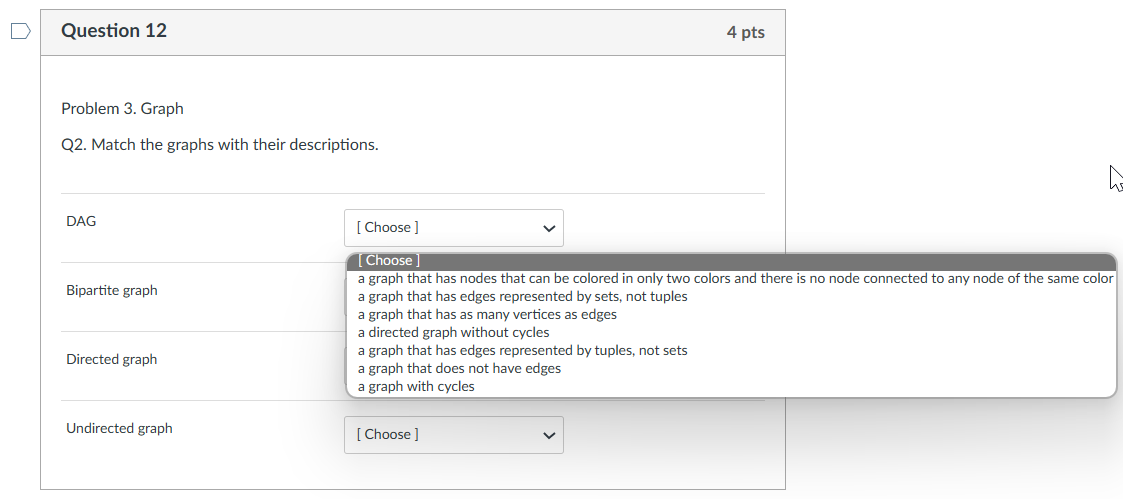This screenshot has width=1123, height=499.
Task: Choose the two-colors node coloring option
Action: 731,278
